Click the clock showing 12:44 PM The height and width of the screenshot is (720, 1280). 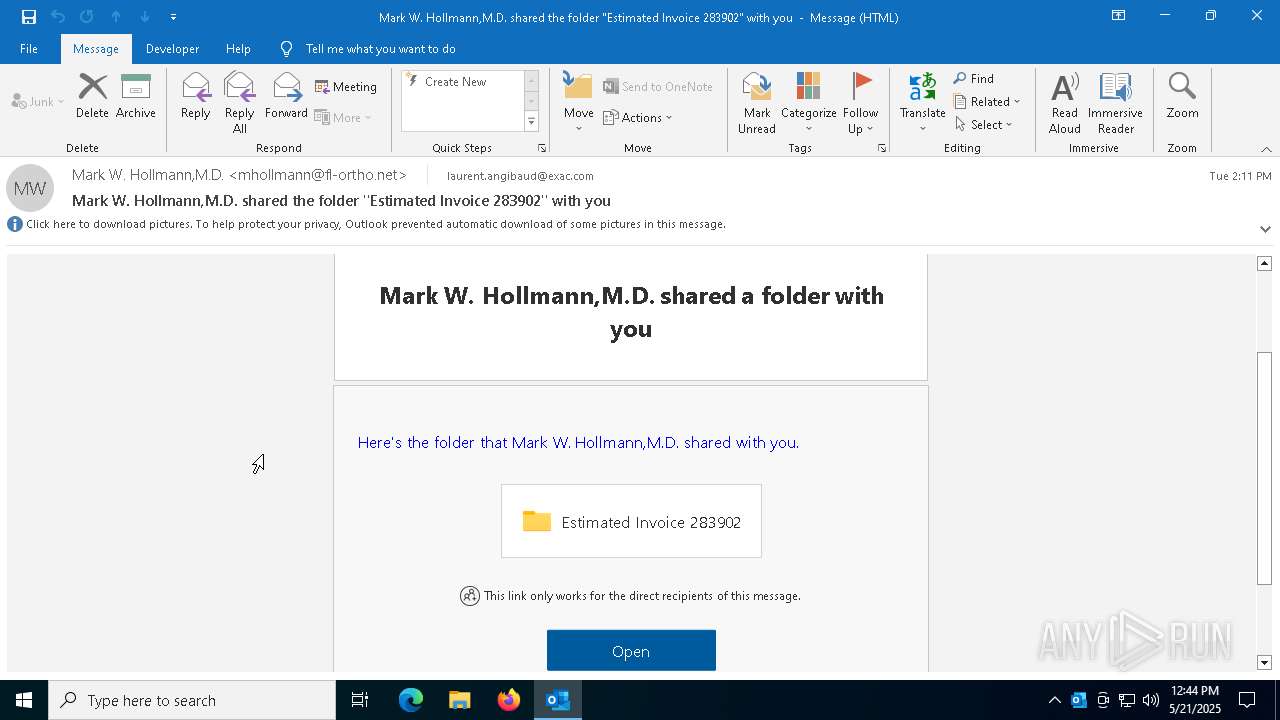tap(1195, 691)
